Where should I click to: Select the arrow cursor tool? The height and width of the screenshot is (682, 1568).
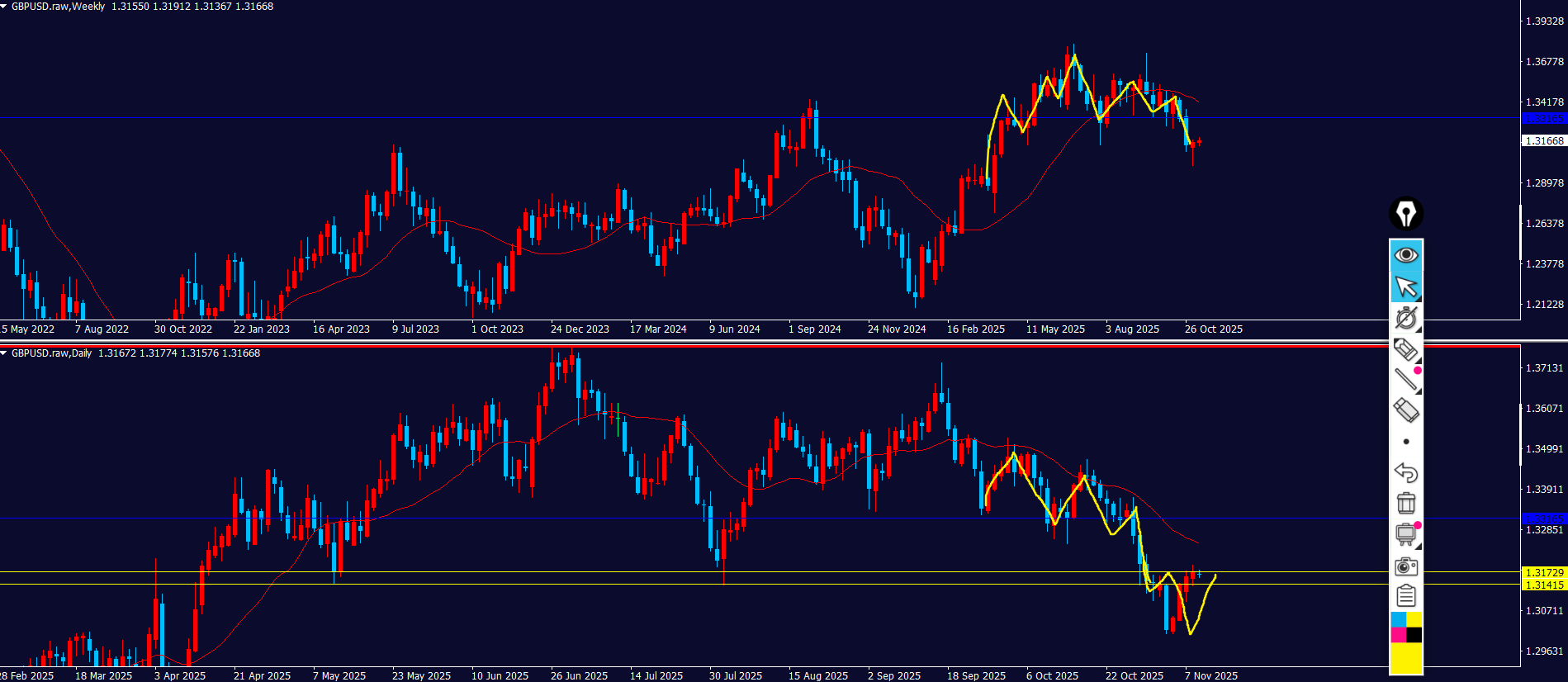point(1405,287)
